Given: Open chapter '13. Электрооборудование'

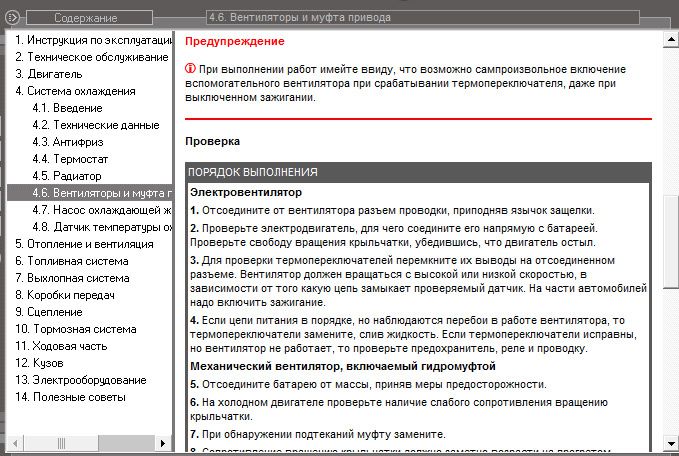Looking at the screenshot, I should [x=81, y=380].
